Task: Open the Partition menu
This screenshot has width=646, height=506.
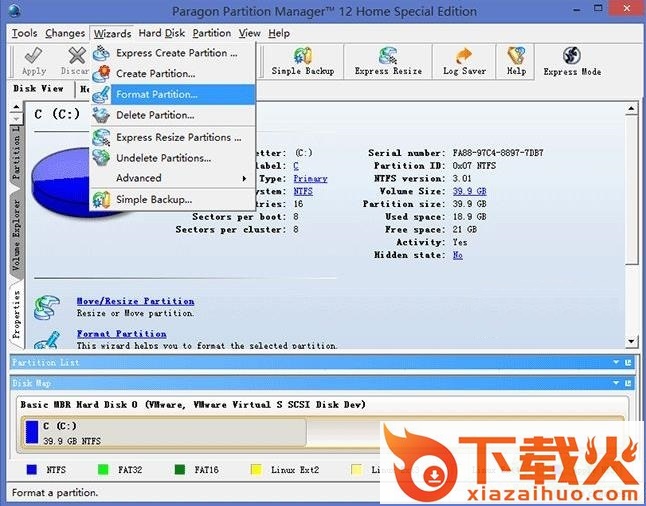Action: 212,33
